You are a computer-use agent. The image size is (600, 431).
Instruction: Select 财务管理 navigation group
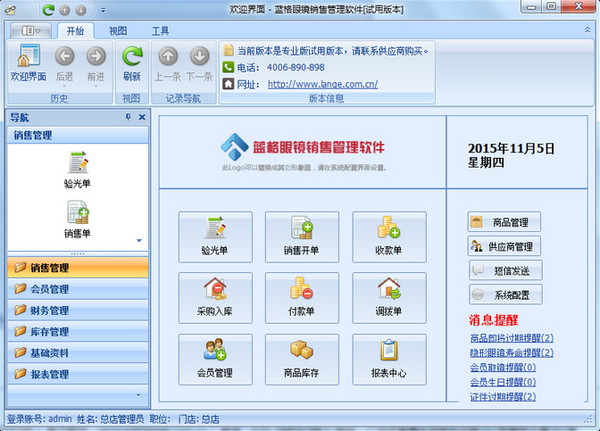(78, 310)
